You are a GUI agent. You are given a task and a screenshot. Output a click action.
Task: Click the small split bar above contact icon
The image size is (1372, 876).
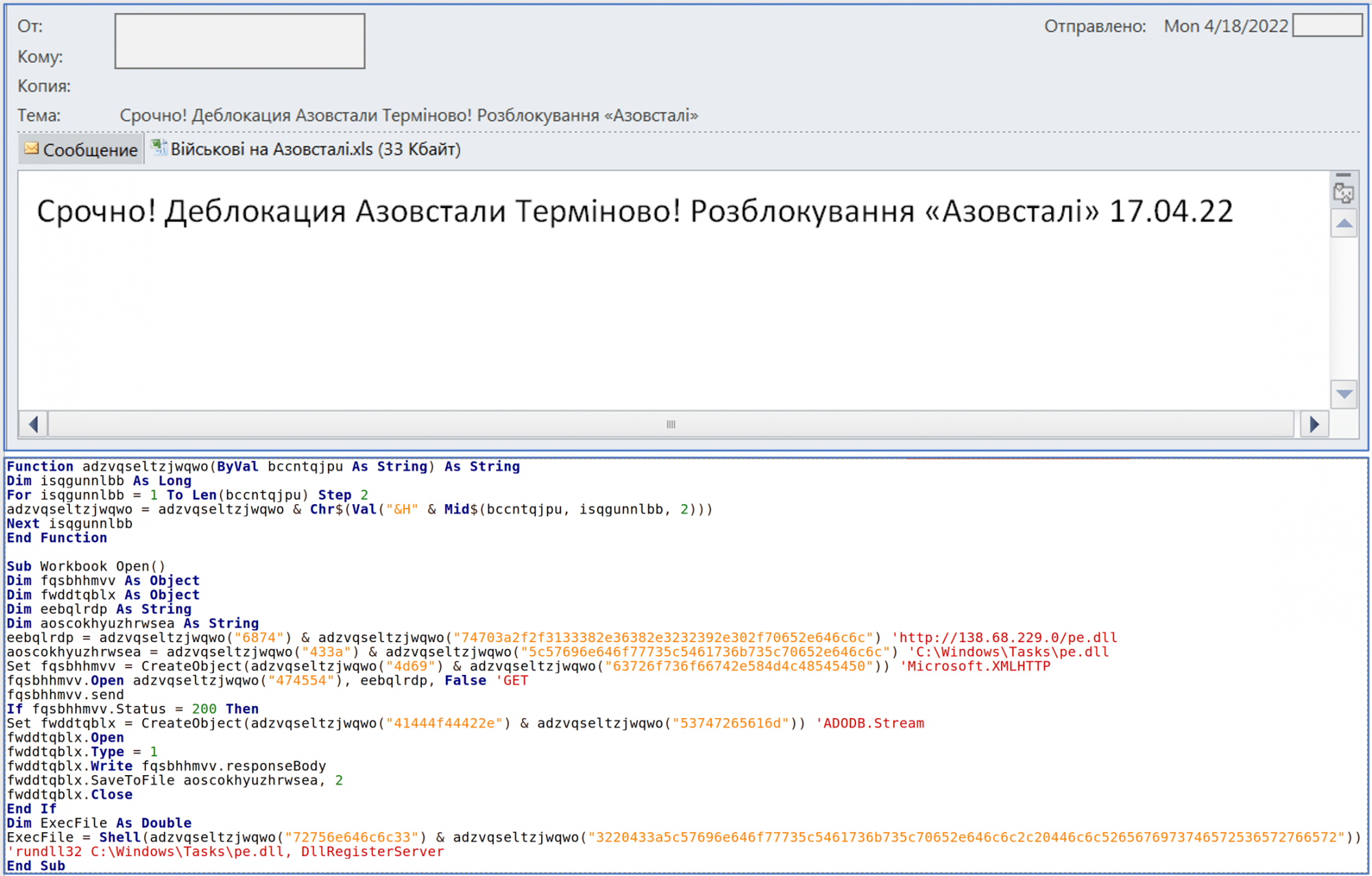coord(1343,176)
